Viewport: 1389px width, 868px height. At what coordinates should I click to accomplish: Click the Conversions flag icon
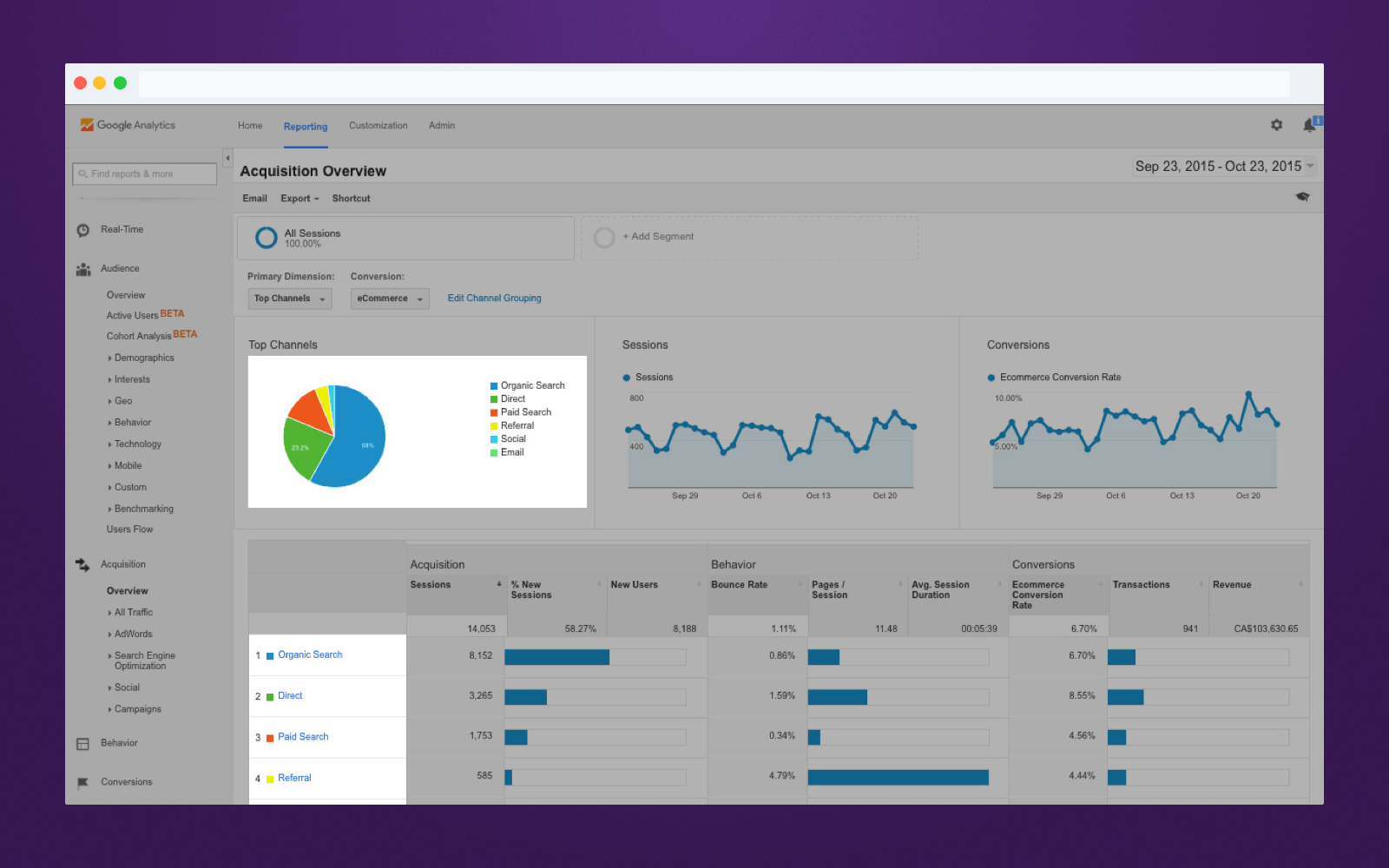[x=83, y=783]
